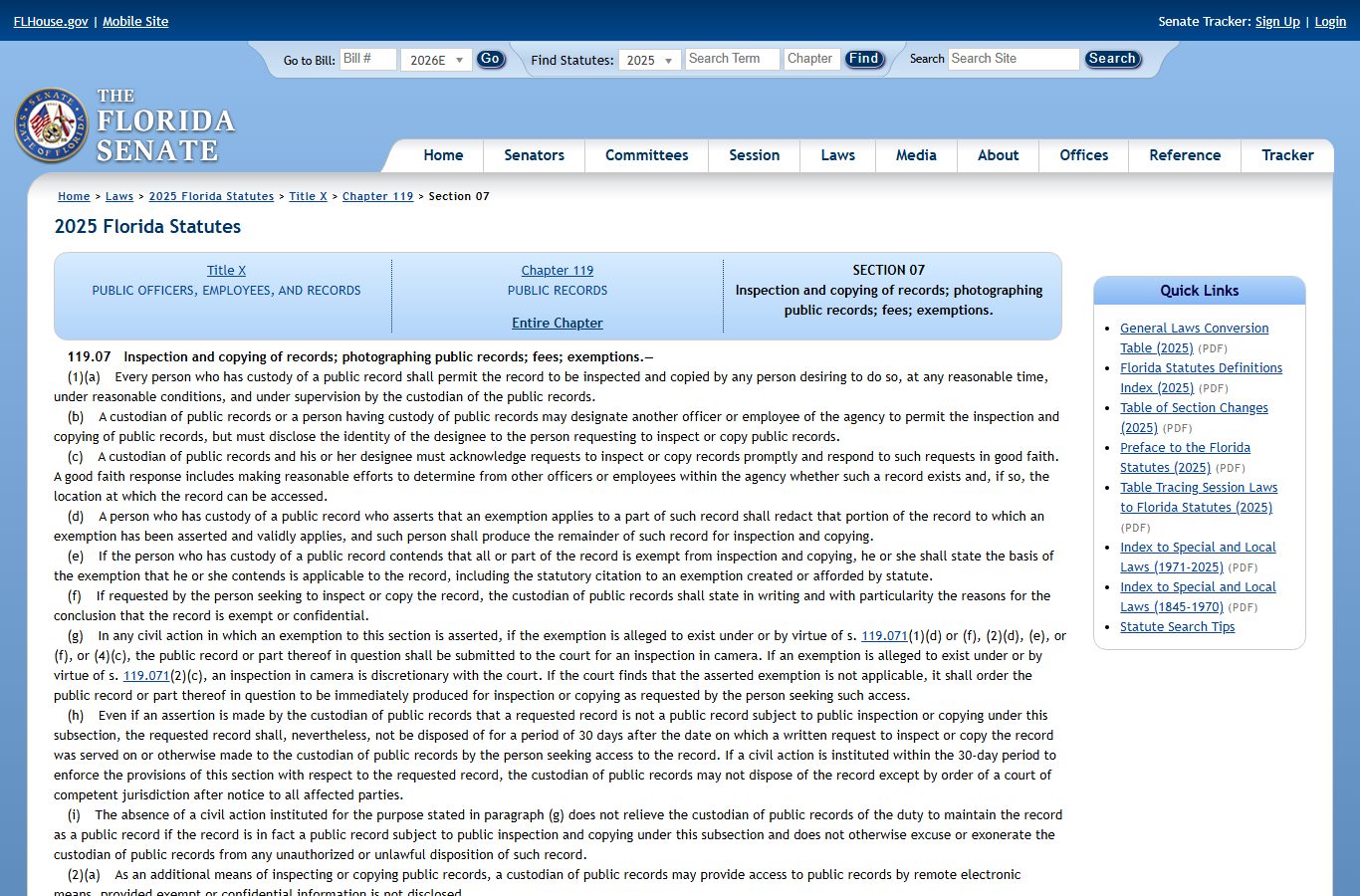
Task: Open General Laws Conversion Table (2025) link
Action: [1194, 338]
